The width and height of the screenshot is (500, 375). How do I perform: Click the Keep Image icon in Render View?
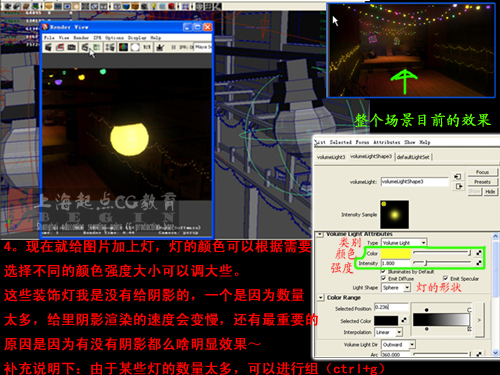pyautogui.click(x=160, y=48)
